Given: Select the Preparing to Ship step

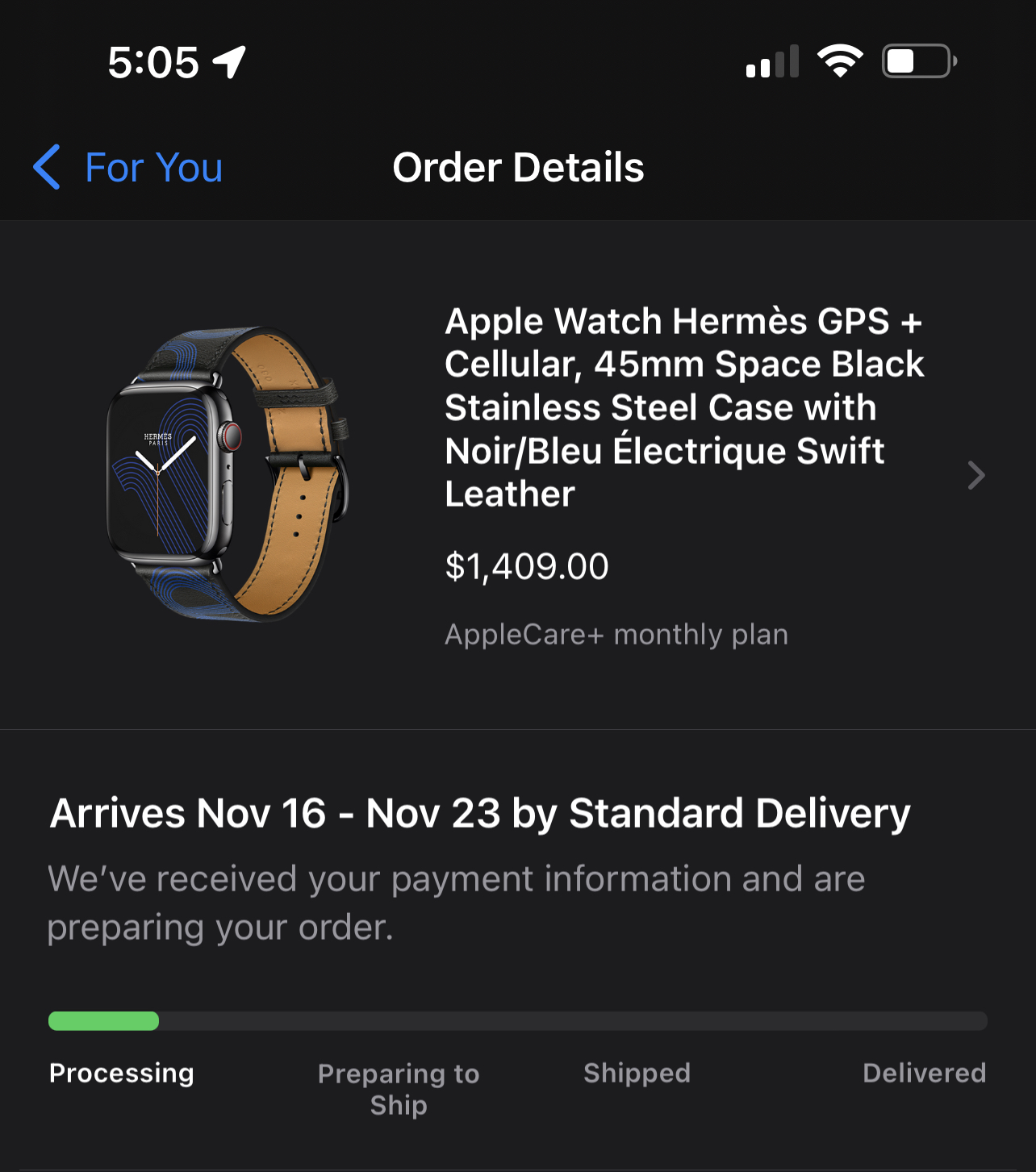Looking at the screenshot, I should coord(399,1089).
